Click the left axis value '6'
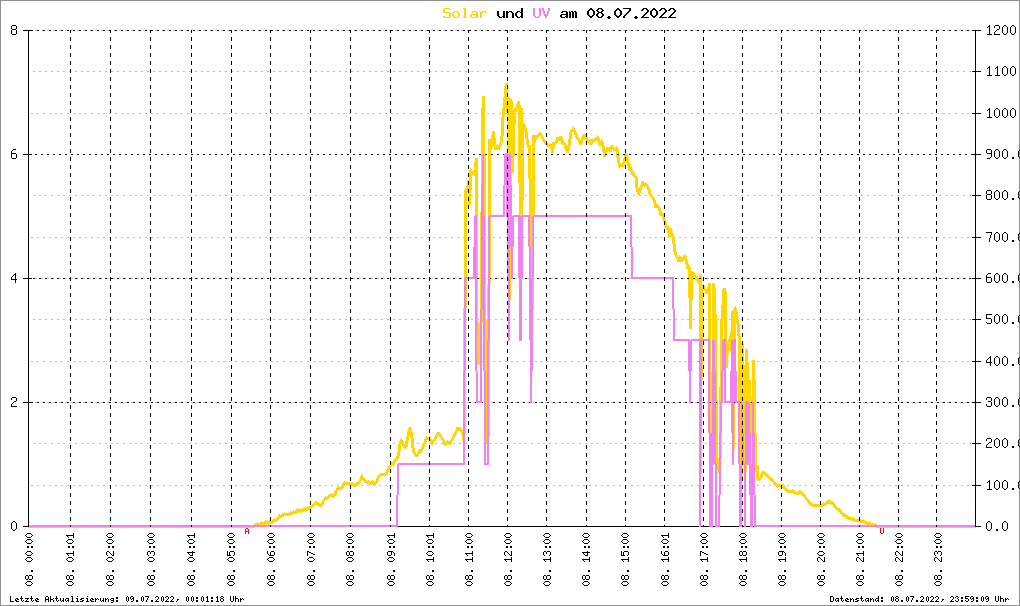 tap(14, 154)
